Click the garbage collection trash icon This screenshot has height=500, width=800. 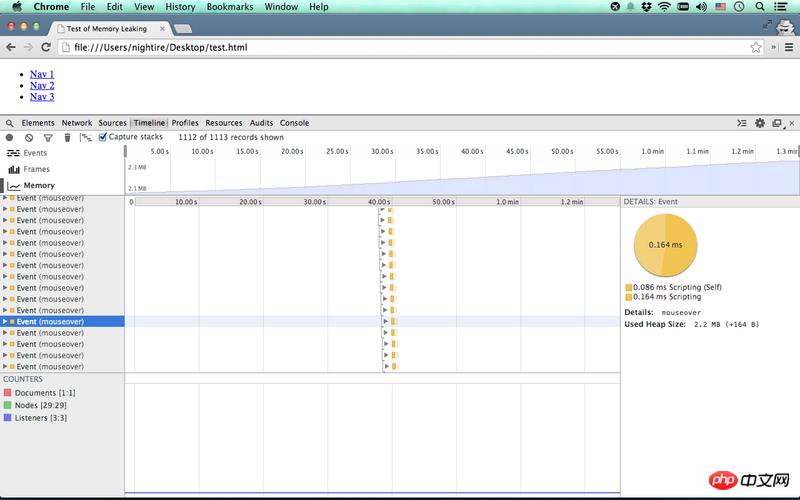[67, 137]
